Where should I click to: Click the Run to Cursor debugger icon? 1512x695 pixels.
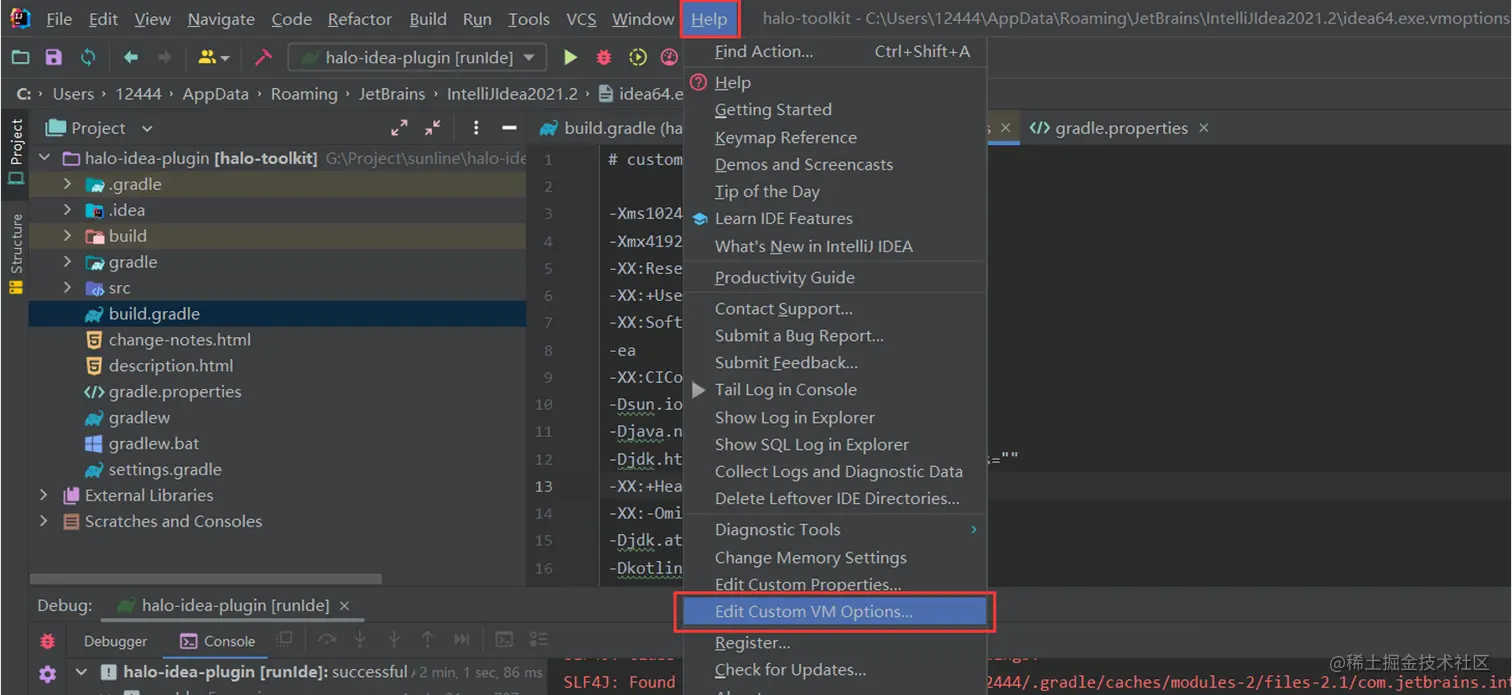click(461, 640)
